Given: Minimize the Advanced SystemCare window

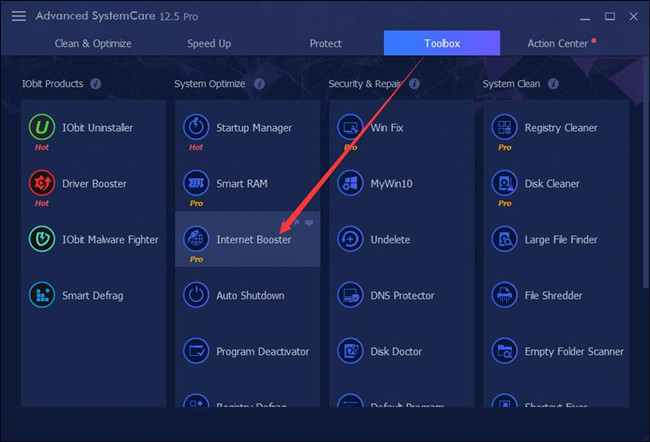Looking at the screenshot, I should click(585, 17).
